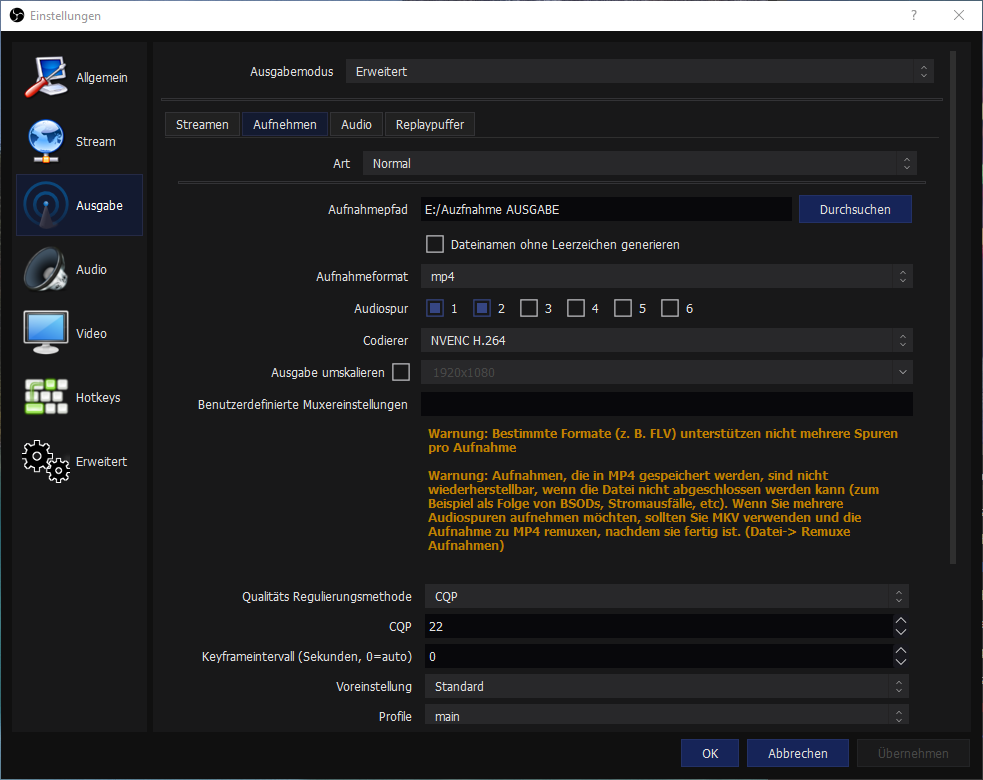Image resolution: width=983 pixels, height=780 pixels.
Task: Enable Audiospur 4
Action: coord(576,308)
